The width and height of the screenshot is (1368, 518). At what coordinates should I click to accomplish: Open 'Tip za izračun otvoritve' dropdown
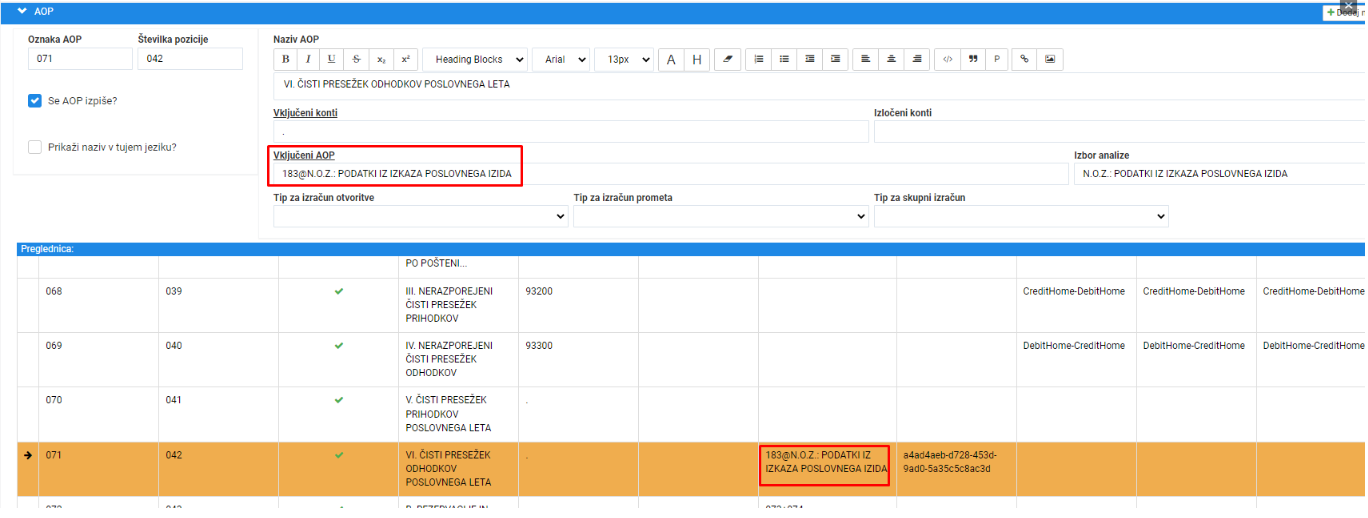click(x=421, y=216)
